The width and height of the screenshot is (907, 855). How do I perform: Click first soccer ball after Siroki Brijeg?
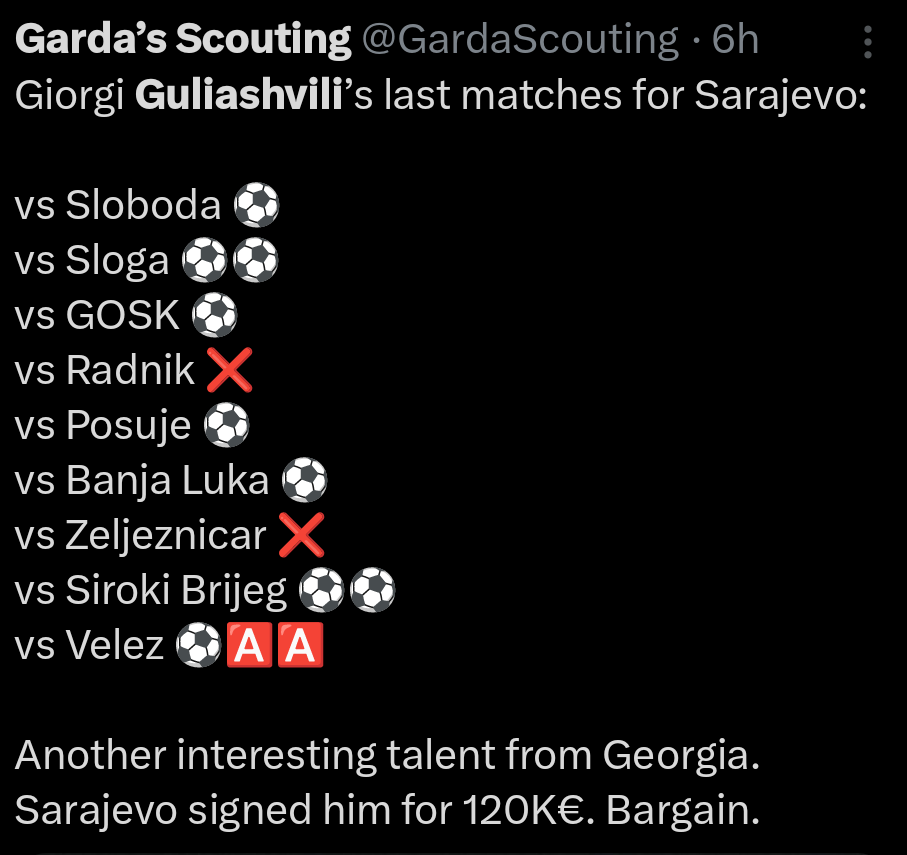322,589
